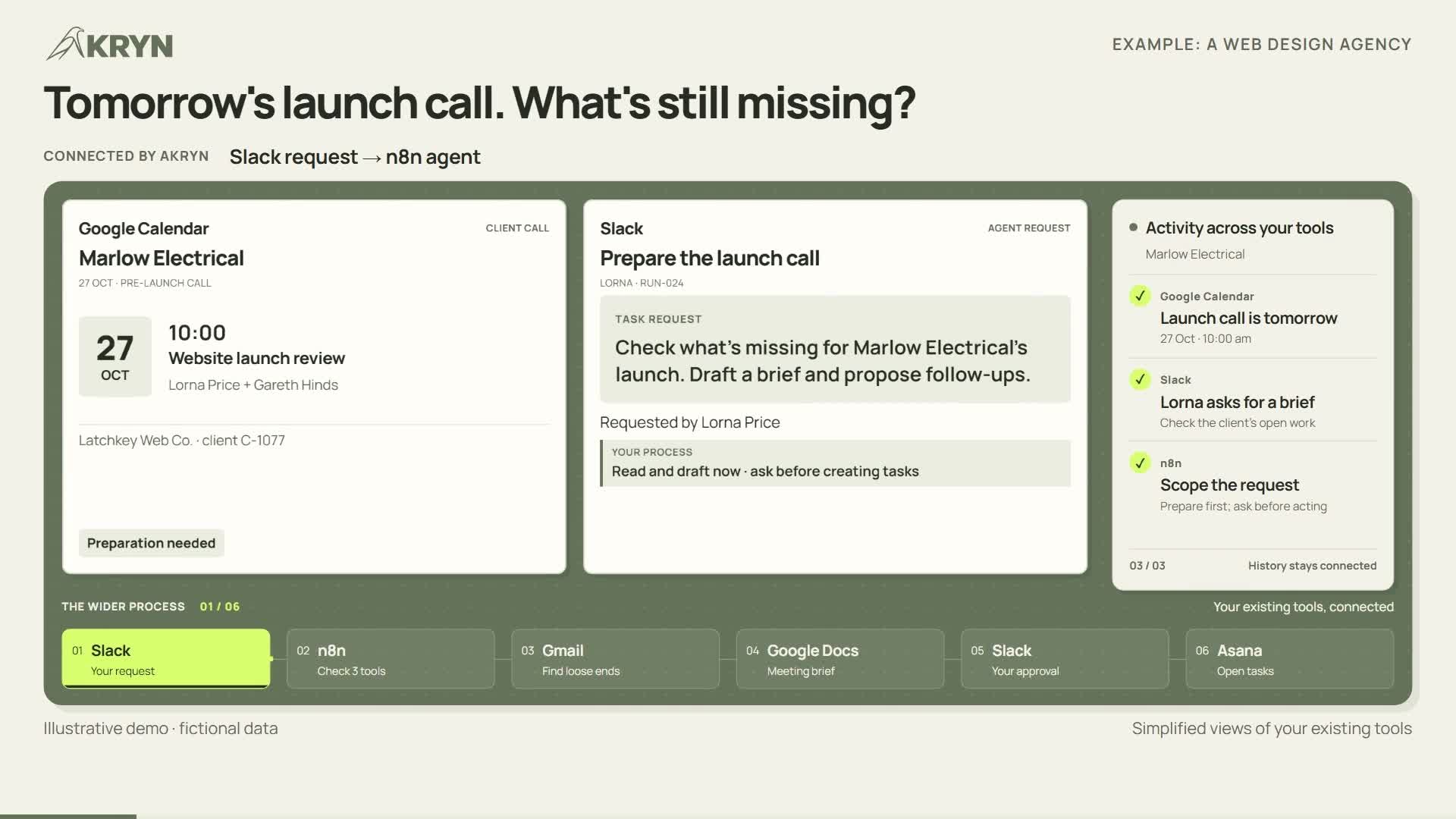Click 'Simplified views of your existing tools'
The width and height of the screenshot is (1456, 819).
point(1272,729)
